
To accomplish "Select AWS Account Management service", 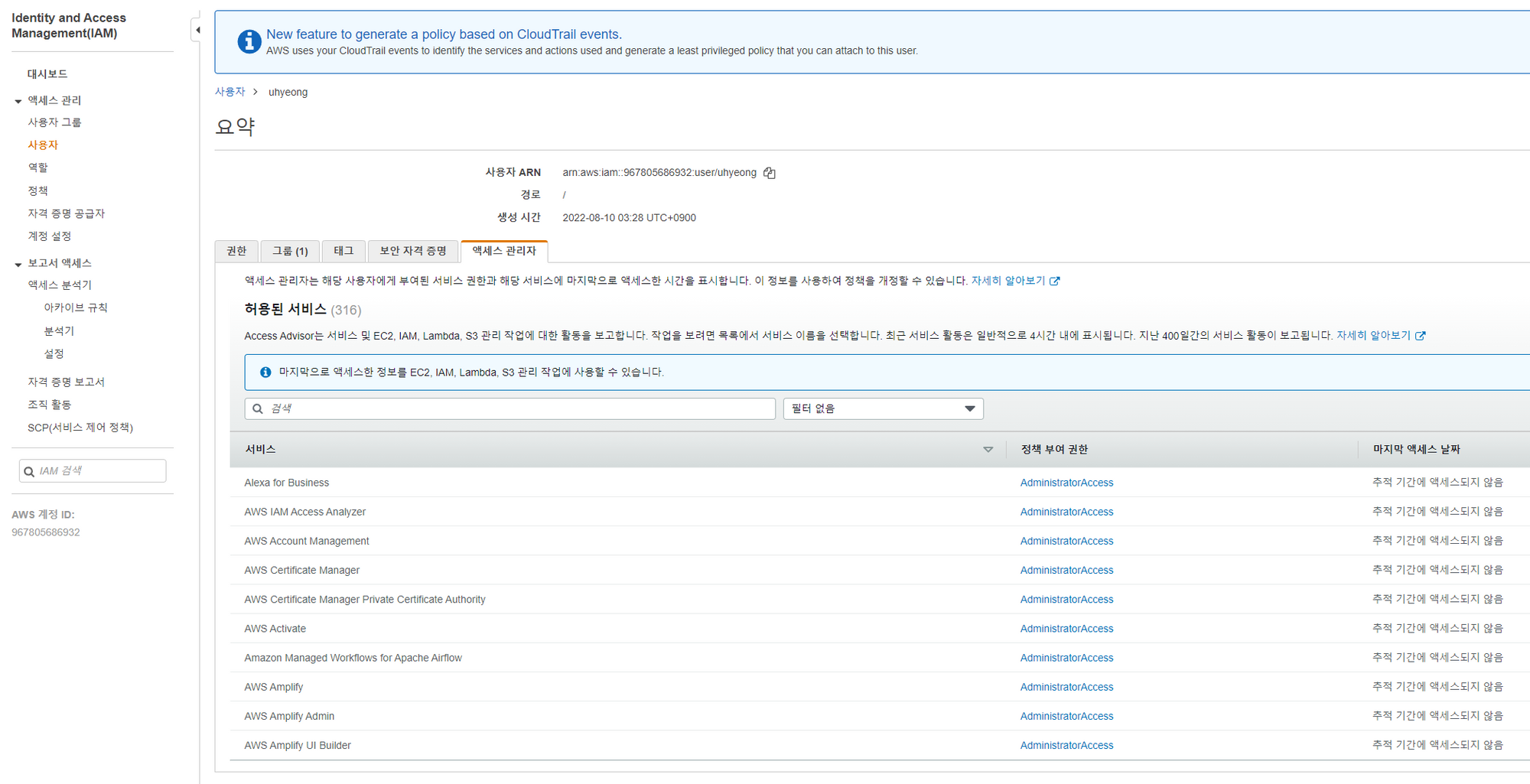I will (306, 541).
